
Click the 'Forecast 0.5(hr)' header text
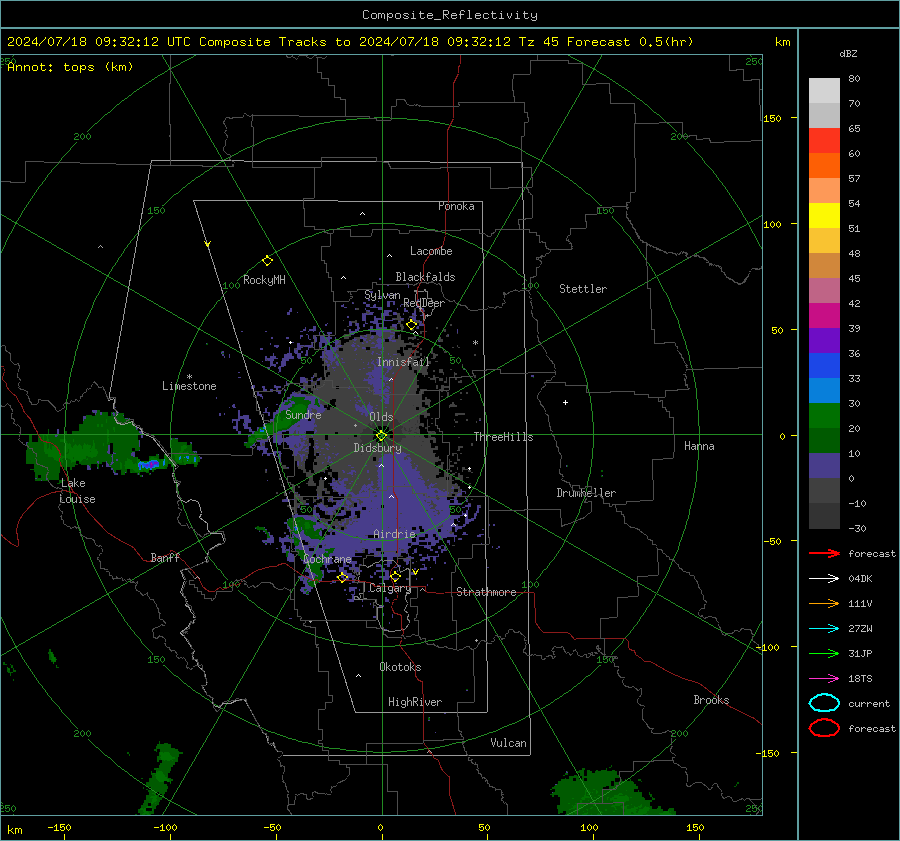(x=630, y=42)
